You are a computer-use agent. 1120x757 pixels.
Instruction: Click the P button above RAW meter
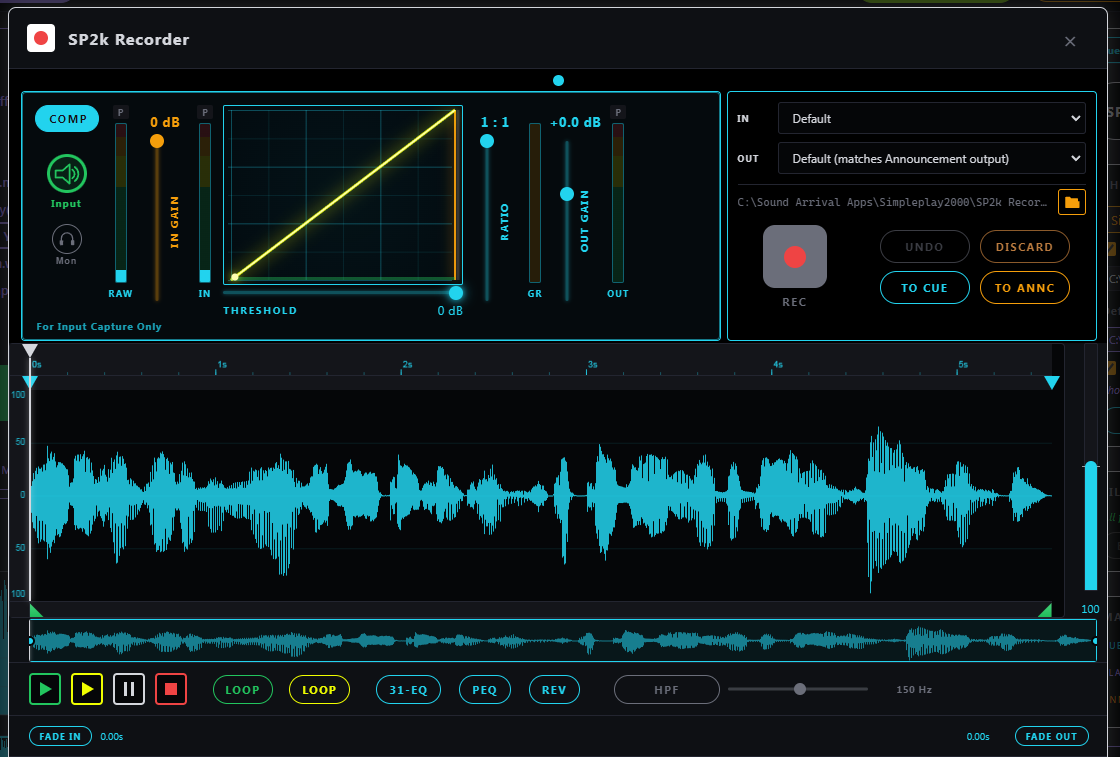(121, 113)
